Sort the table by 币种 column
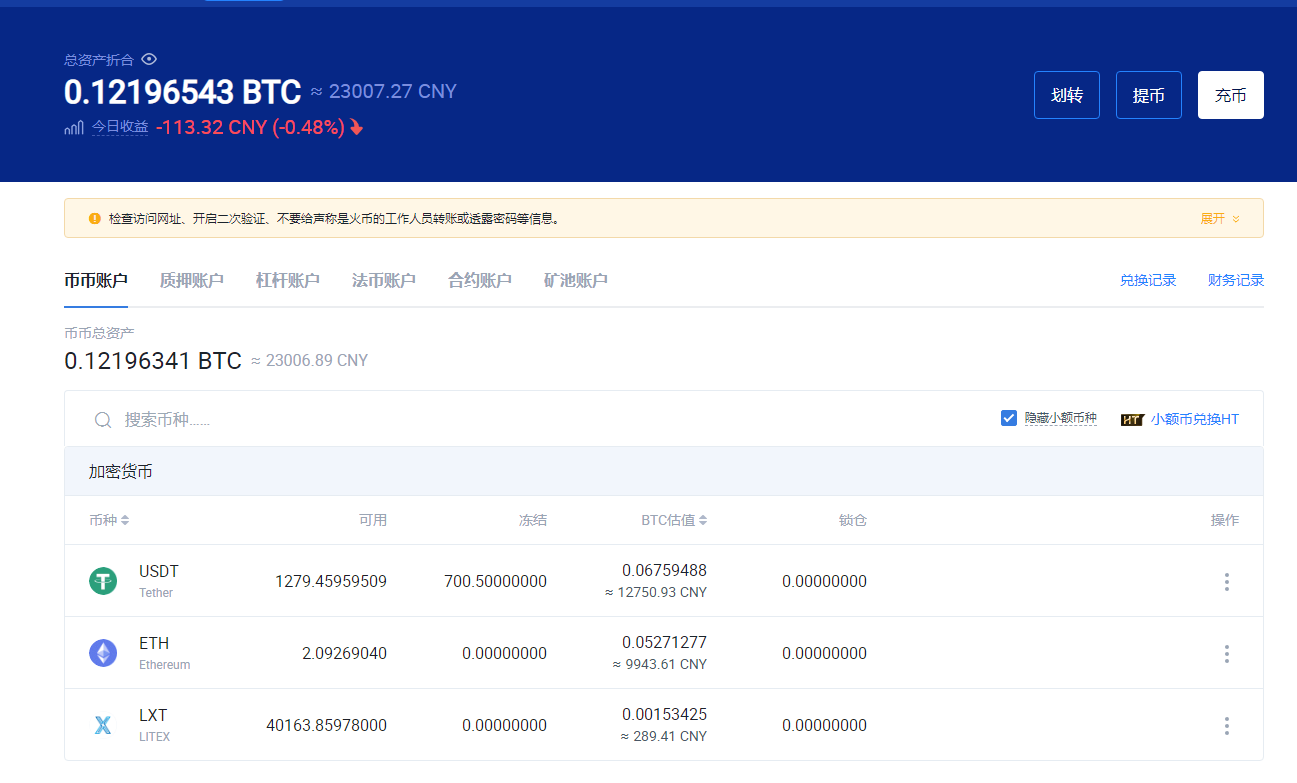1297x783 pixels. pos(109,520)
